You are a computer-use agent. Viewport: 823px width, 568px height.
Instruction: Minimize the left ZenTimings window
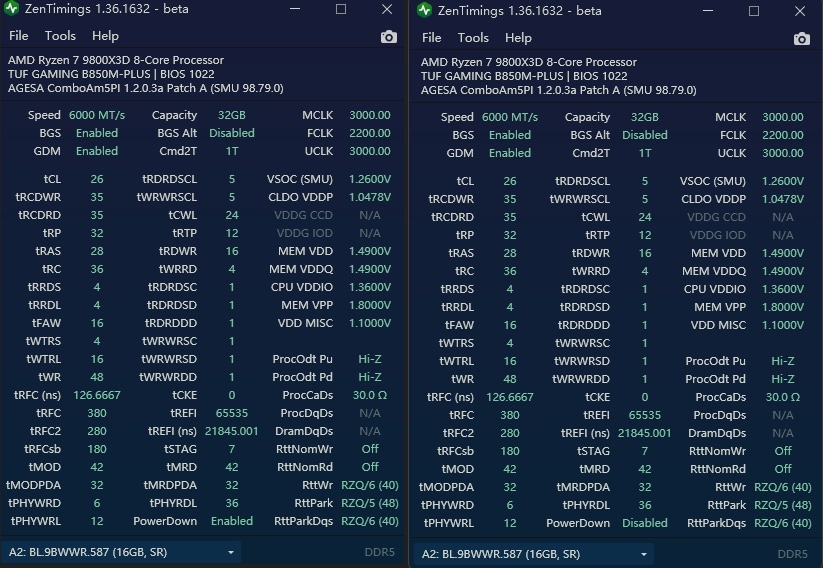click(x=295, y=9)
